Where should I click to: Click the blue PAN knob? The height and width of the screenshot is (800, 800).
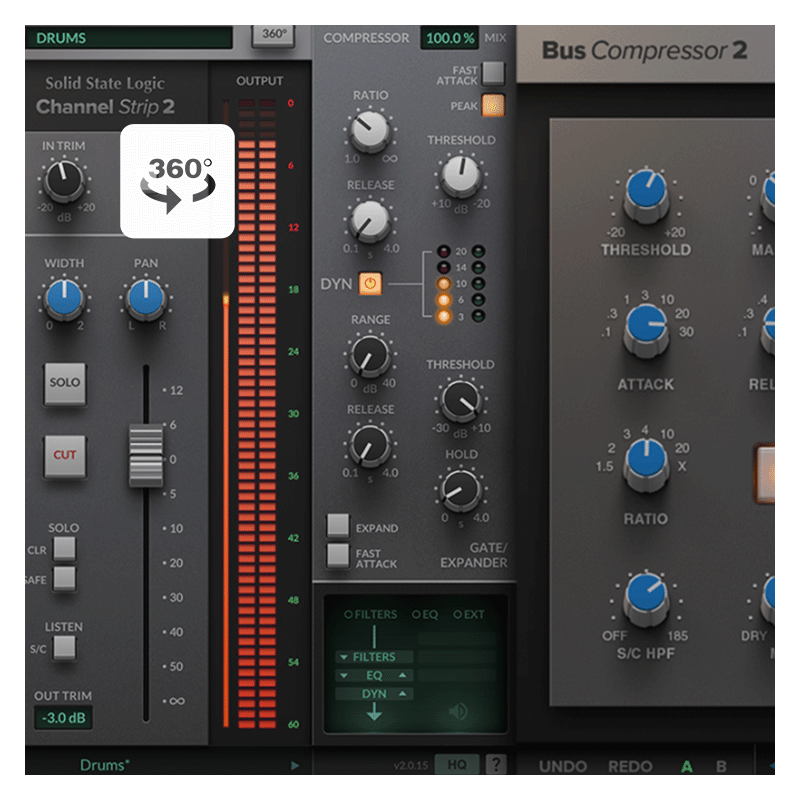click(x=146, y=299)
